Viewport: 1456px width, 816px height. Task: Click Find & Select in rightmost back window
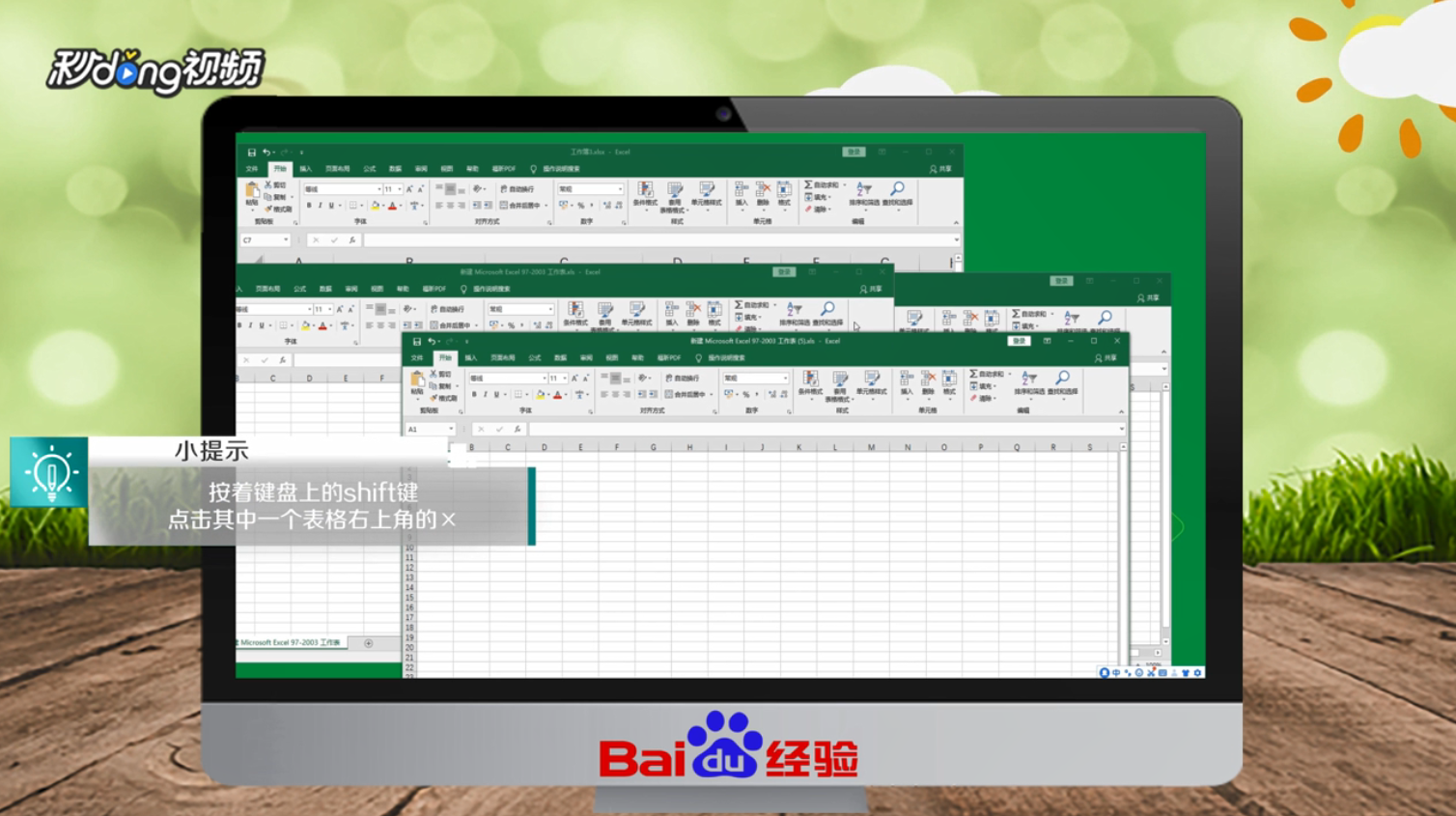click(x=1105, y=323)
